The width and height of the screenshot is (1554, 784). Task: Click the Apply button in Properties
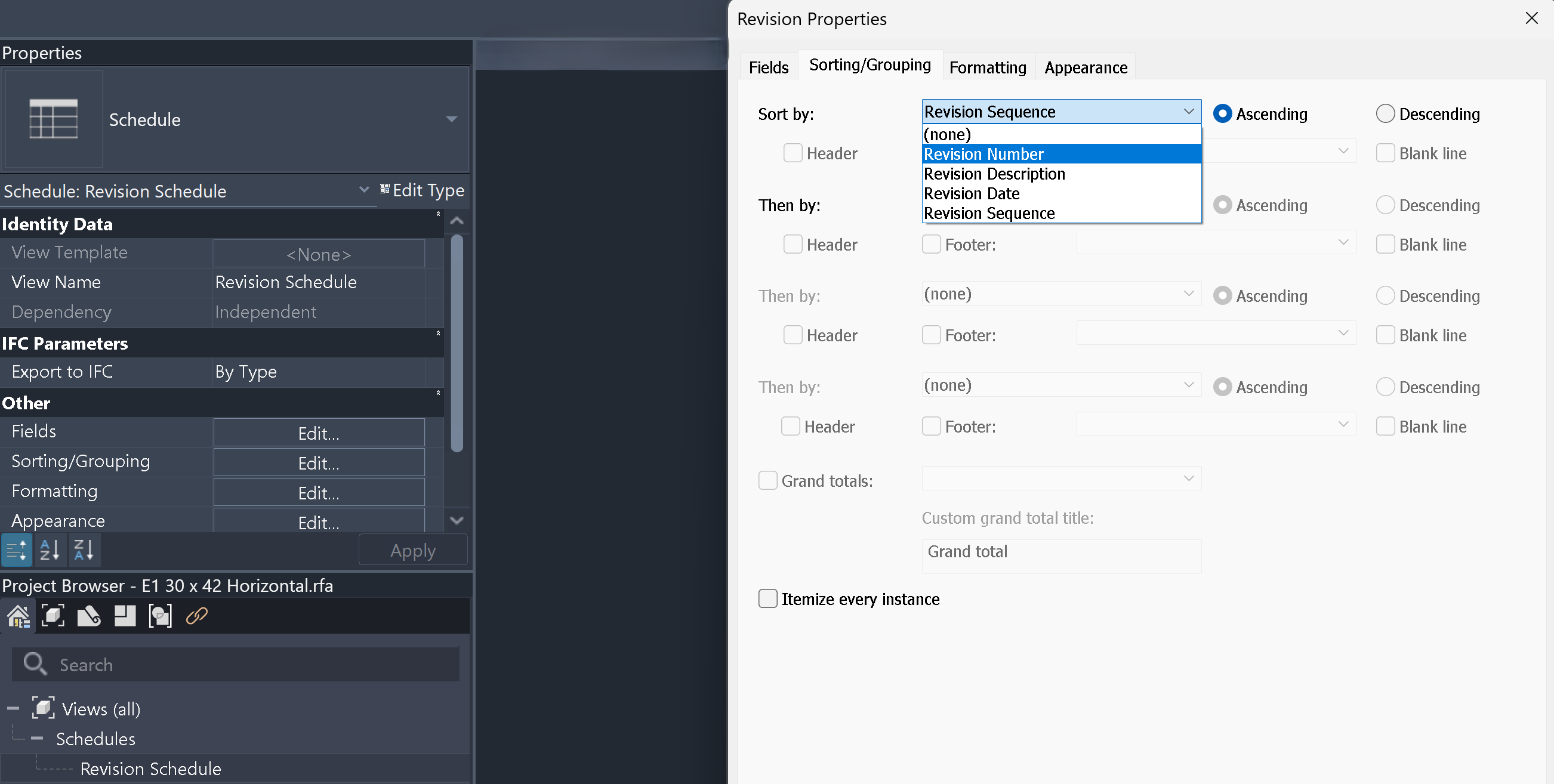[x=412, y=550]
